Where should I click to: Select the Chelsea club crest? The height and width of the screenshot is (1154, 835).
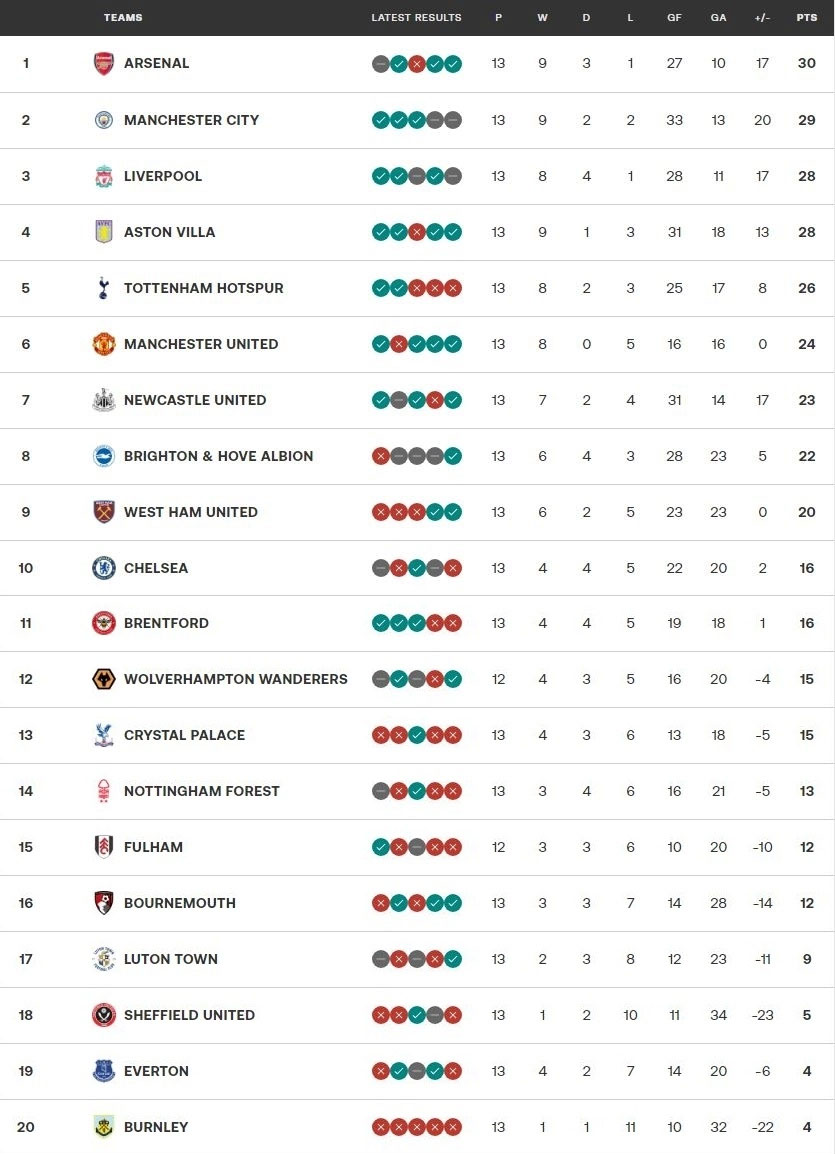click(104, 568)
